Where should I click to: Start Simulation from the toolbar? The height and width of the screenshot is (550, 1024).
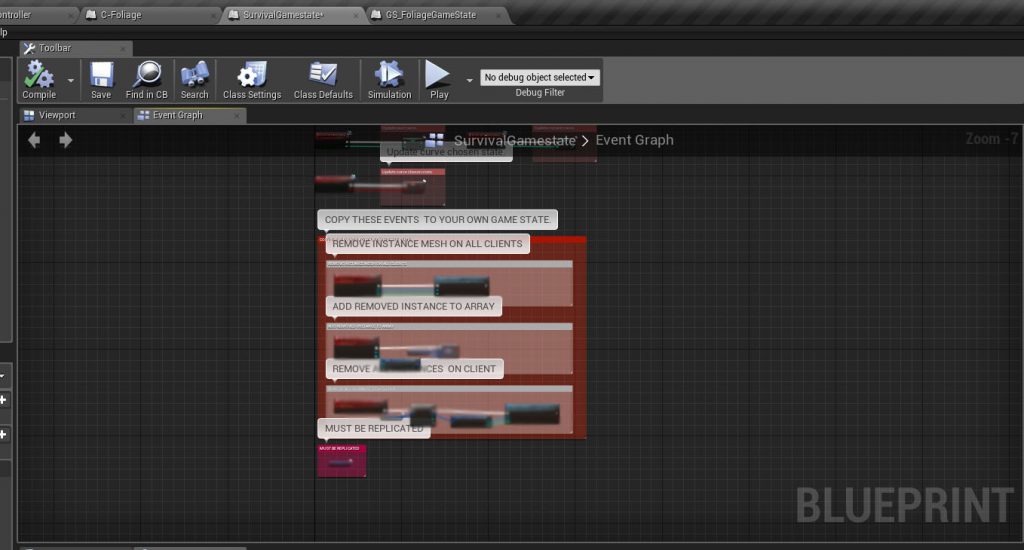(389, 76)
